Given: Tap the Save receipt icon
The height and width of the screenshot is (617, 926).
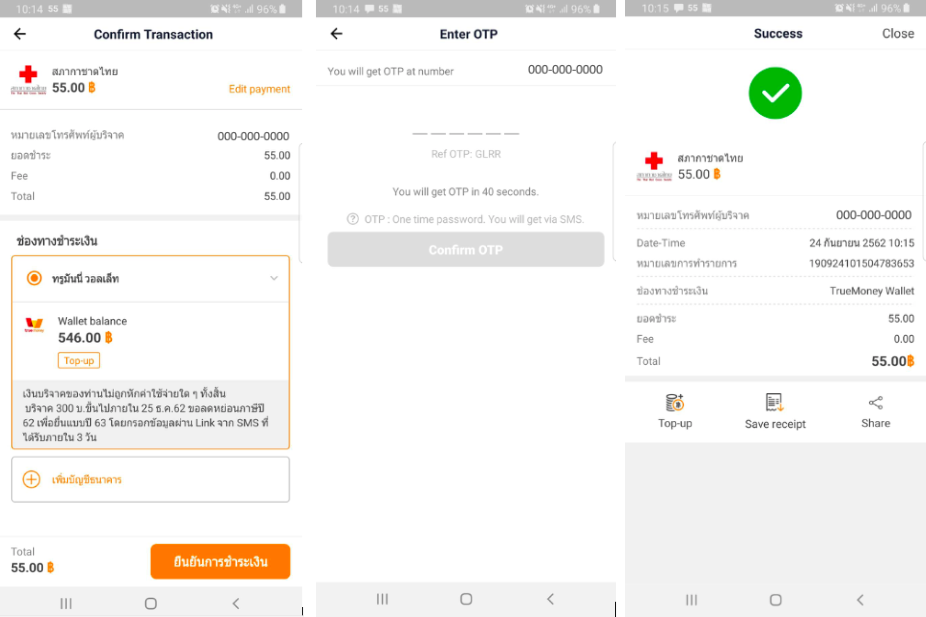Looking at the screenshot, I should 774,403.
